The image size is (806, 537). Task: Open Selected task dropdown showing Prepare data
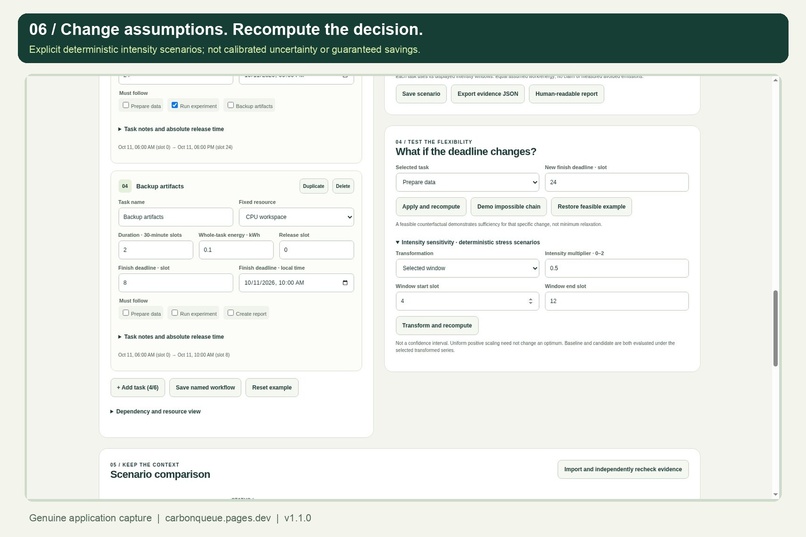coord(467,182)
